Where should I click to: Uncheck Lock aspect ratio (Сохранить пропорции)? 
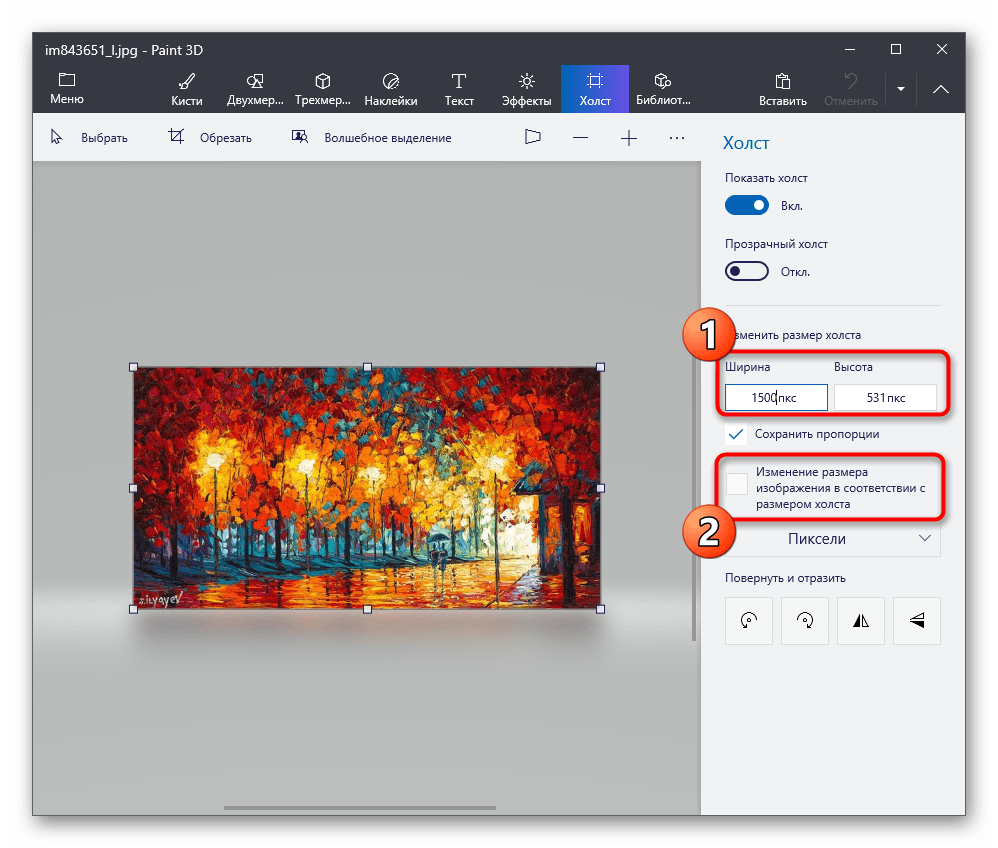(737, 434)
